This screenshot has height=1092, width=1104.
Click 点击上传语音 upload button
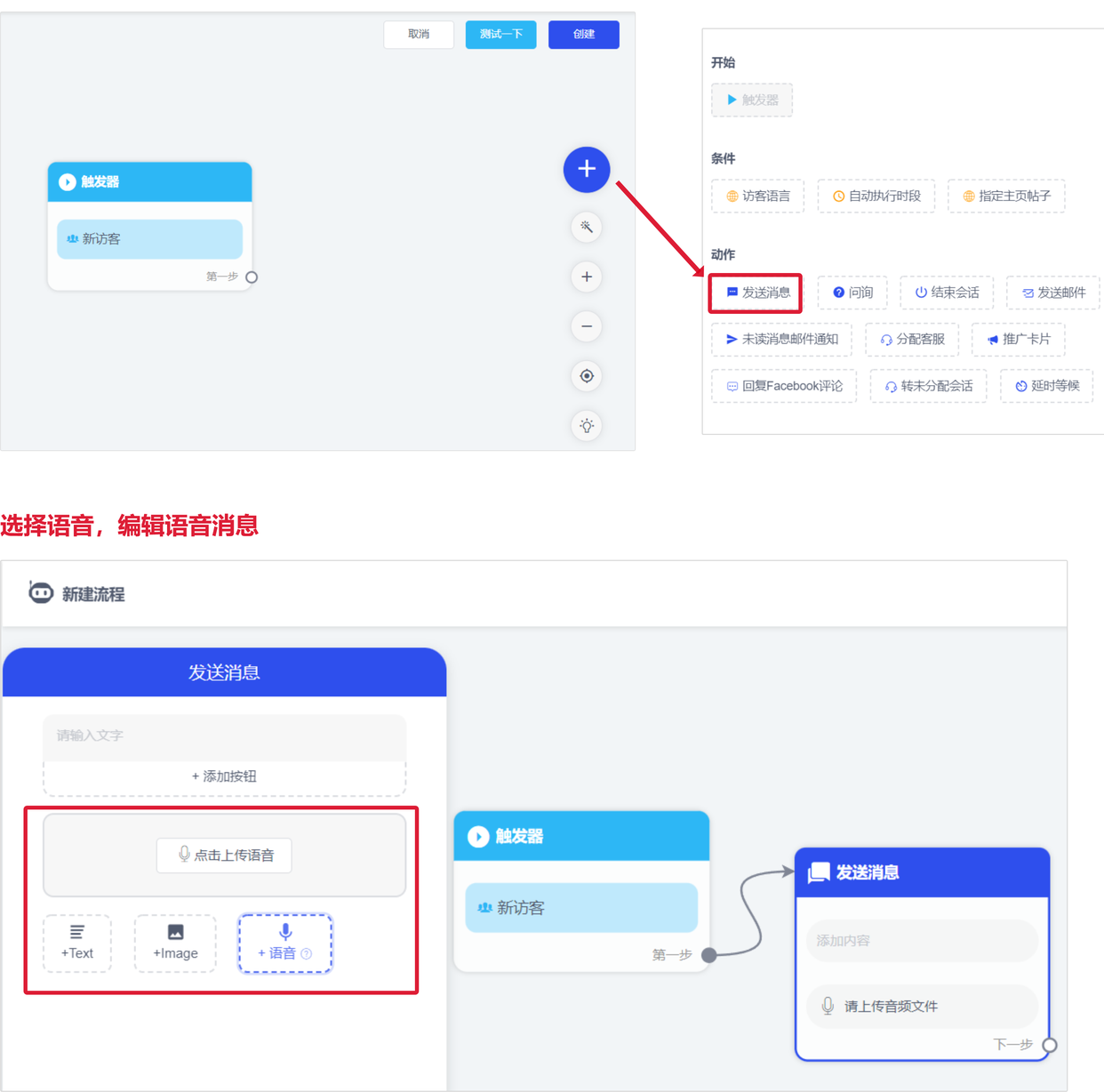pyautogui.click(x=225, y=855)
